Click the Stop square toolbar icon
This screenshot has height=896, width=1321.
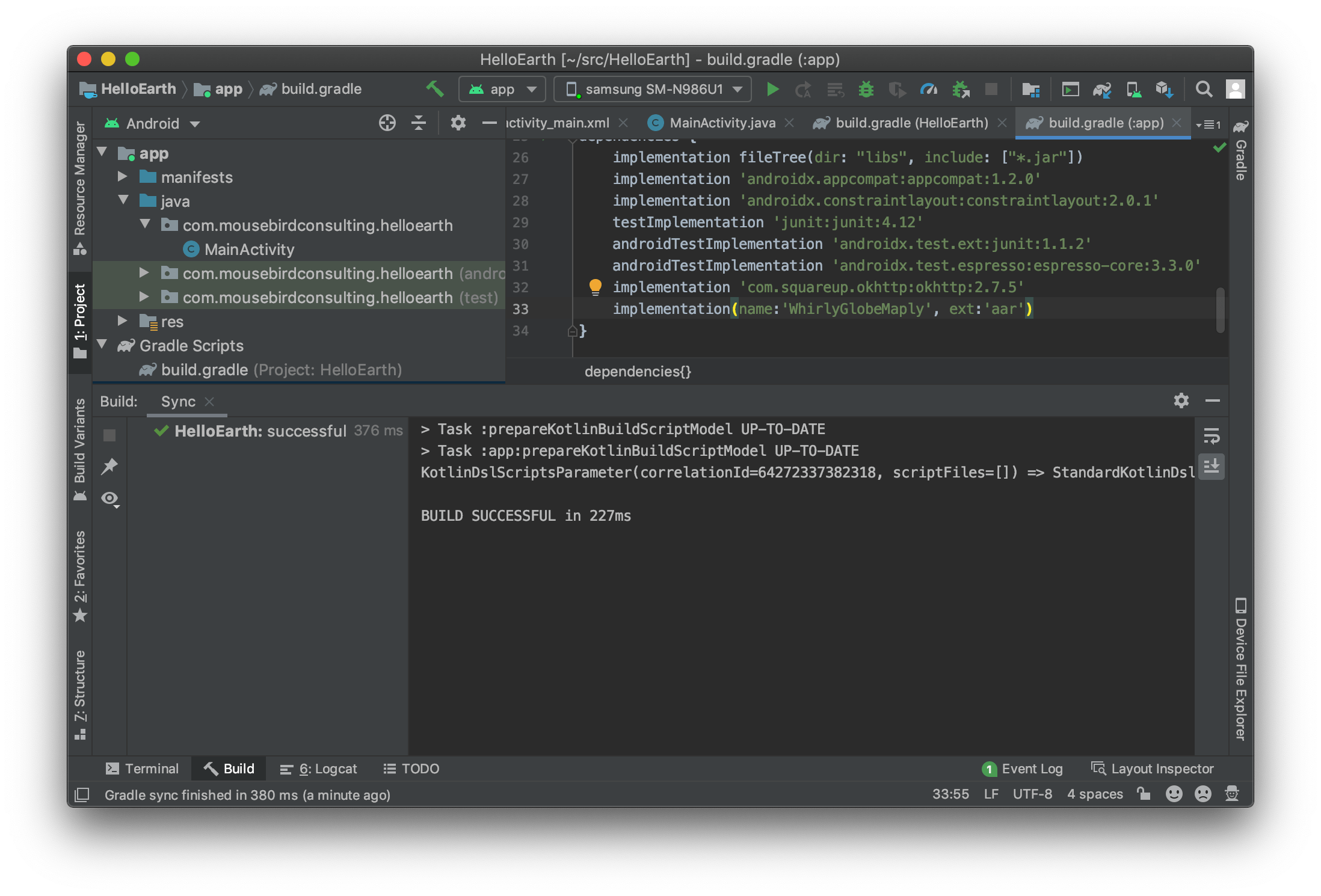(x=991, y=90)
